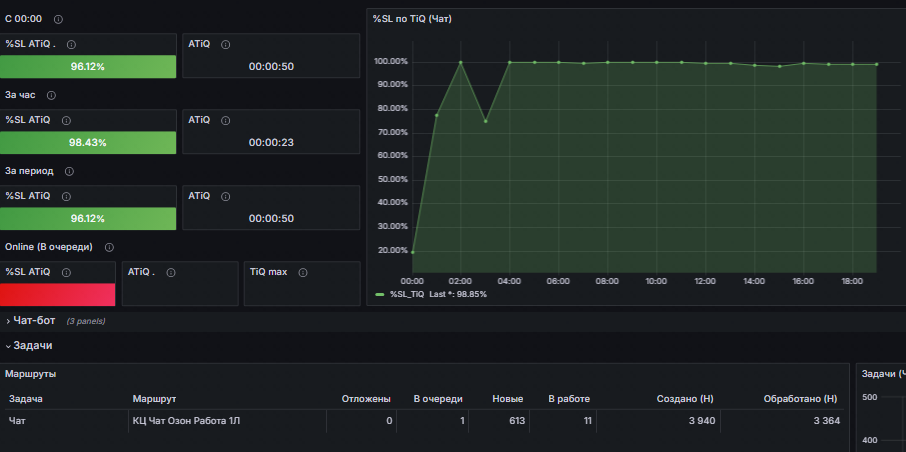Image resolution: width=906 pixels, height=452 pixels.
Task: Click the 'Online (В очереди)' section title
Action: click(49, 247)
